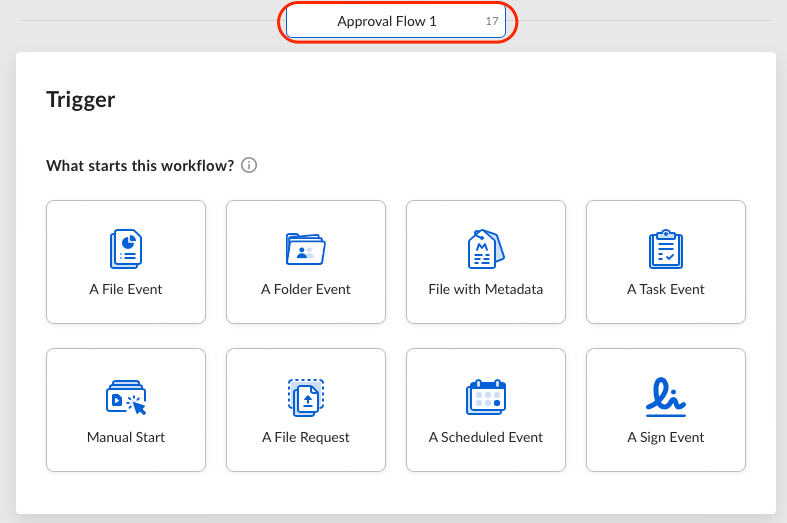This screenshot has height=523, width=787.
Task: Select the Folder Event folder icon
Action: coord(306,249)
